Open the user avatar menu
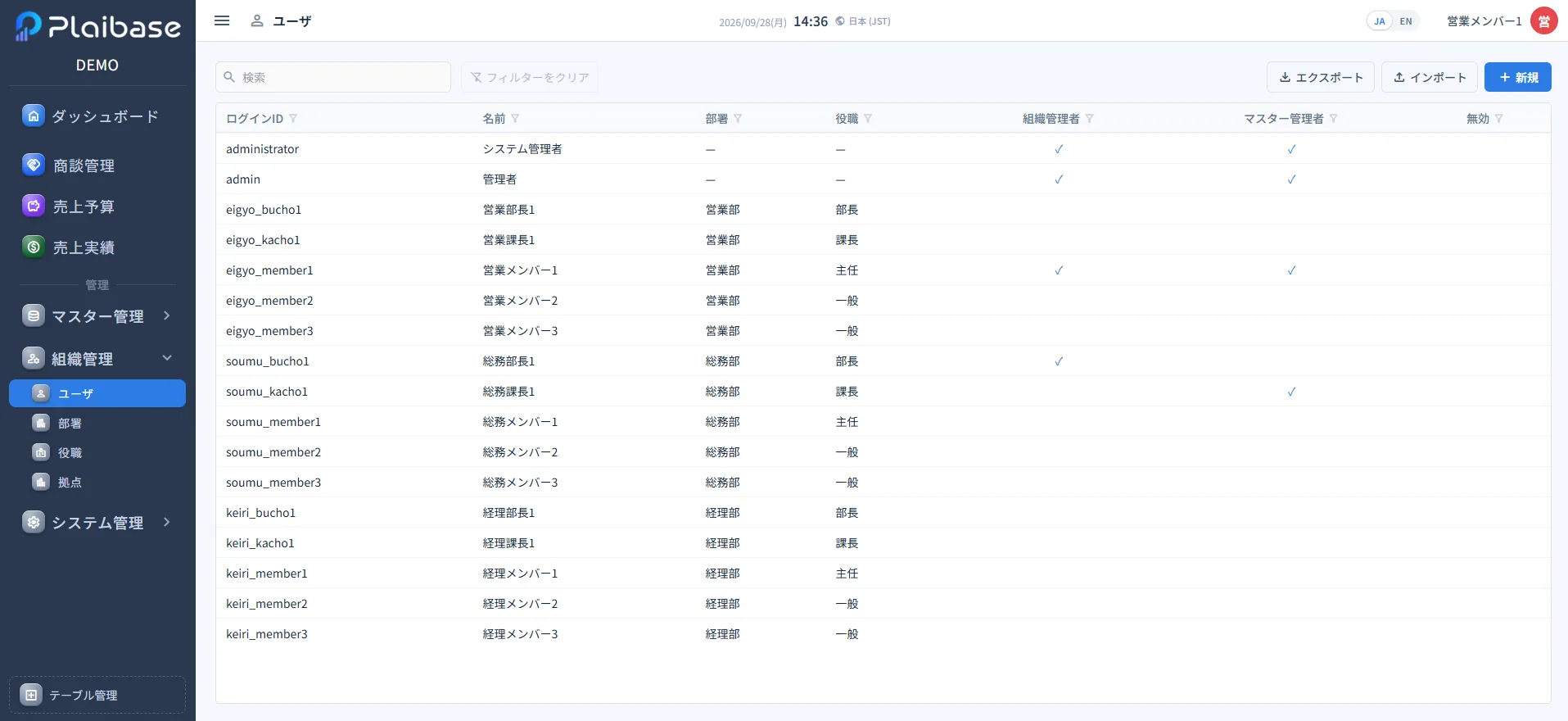Screen dimensions: 1568x721 (x=1544, y=21)
